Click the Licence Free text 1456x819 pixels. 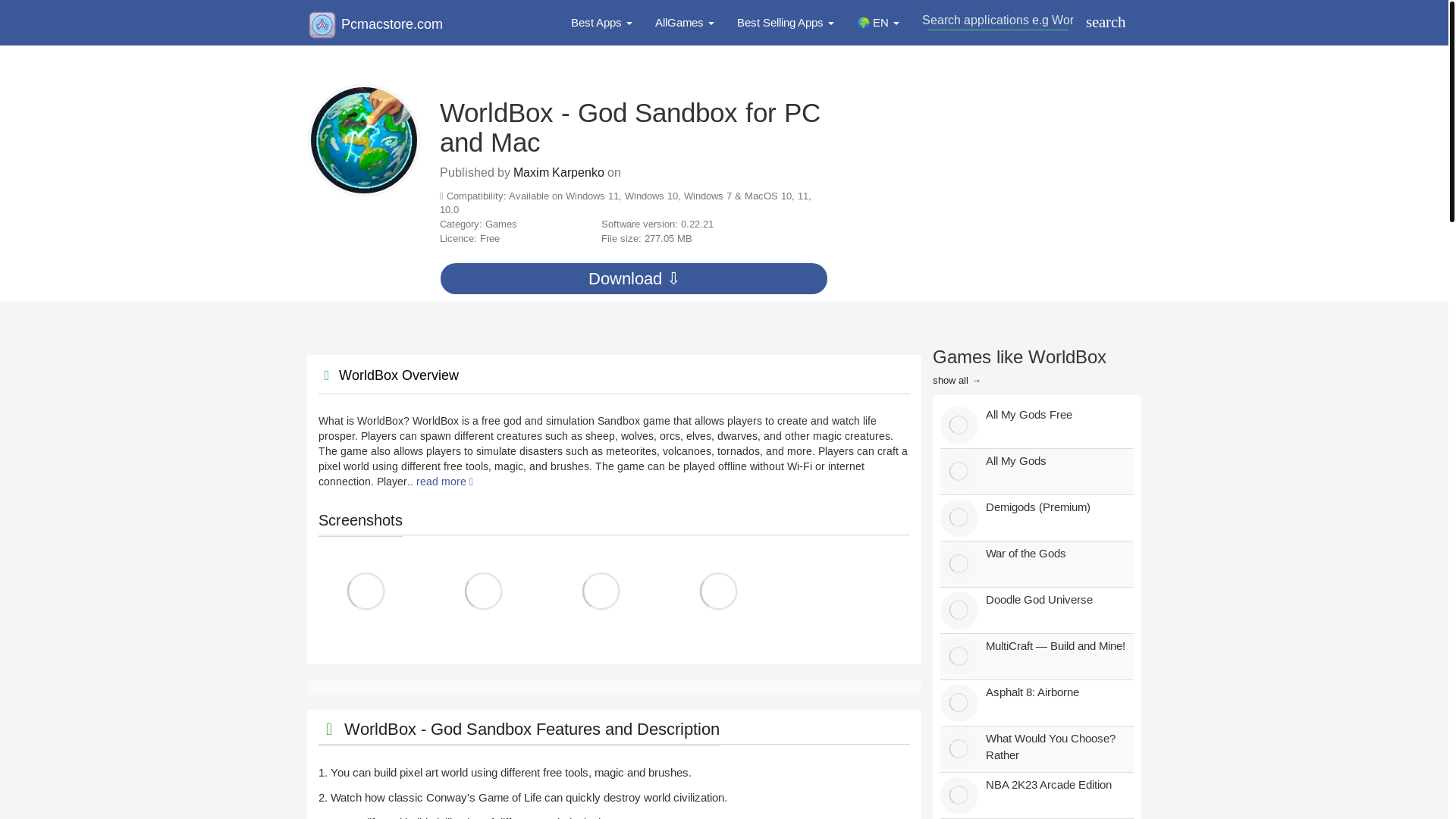pyautogui.click(x=469, y=239)
